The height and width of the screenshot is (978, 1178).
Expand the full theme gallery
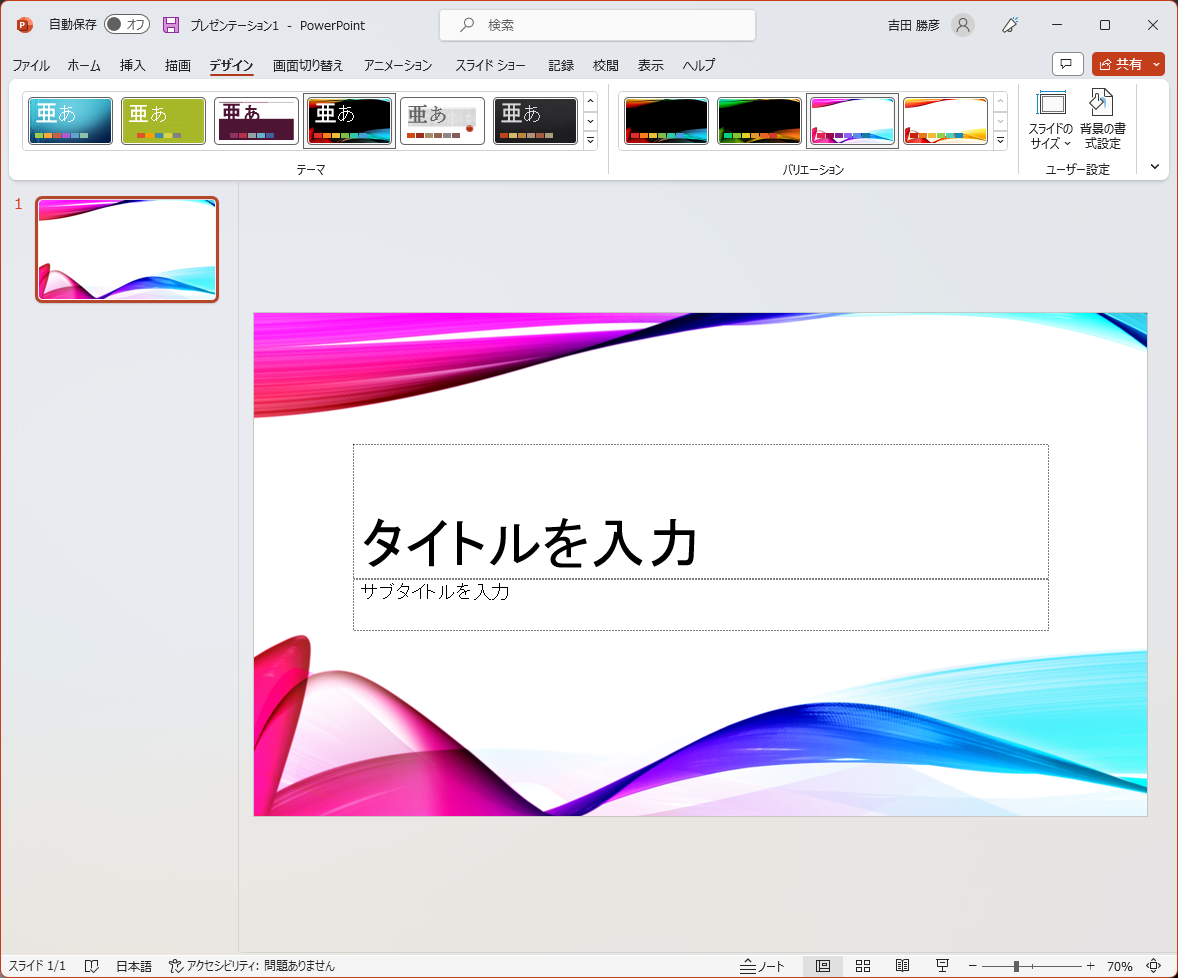(x=590, y=141)
